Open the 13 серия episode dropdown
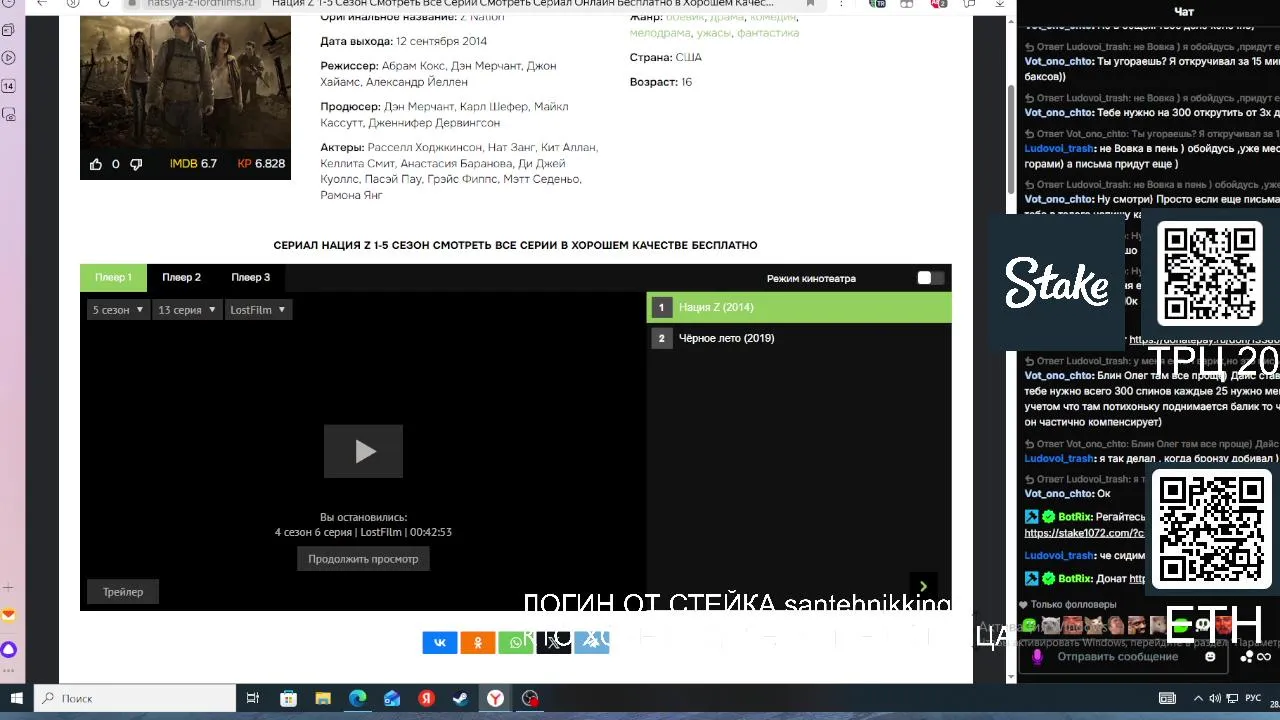This screenshot has height=720, width=1280. (x=186, y=310)
